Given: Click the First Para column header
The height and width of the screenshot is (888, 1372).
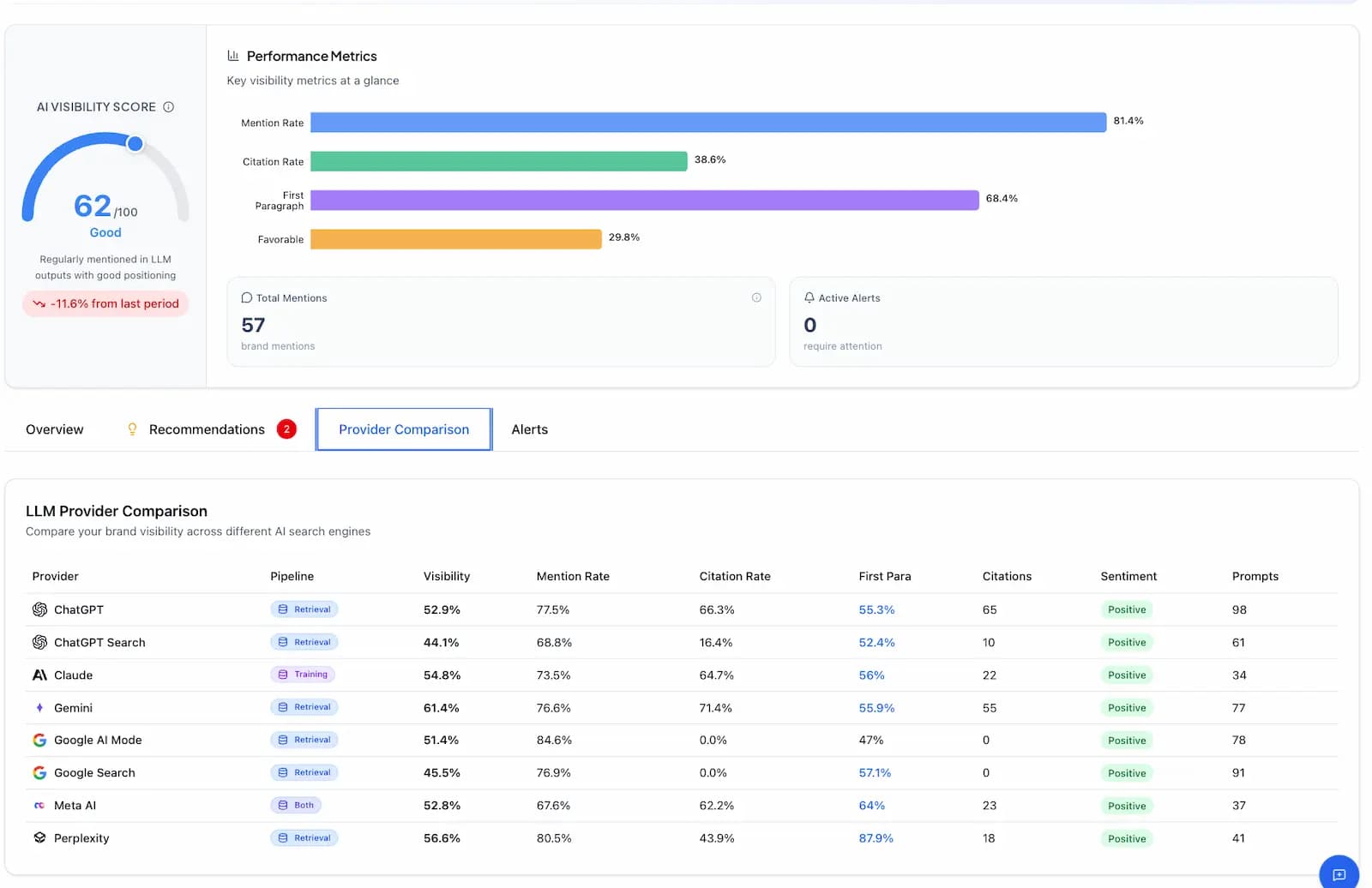Looking at the screenshot, I should (885, 576).
